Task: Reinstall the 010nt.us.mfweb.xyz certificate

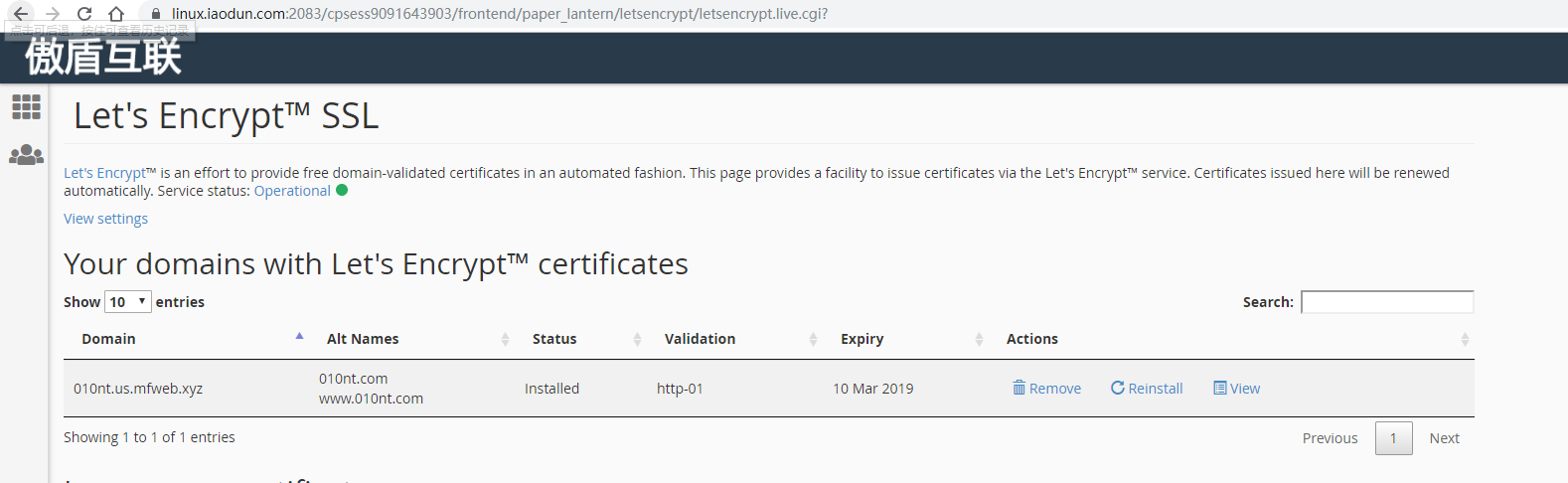Action: [1147, 389]
